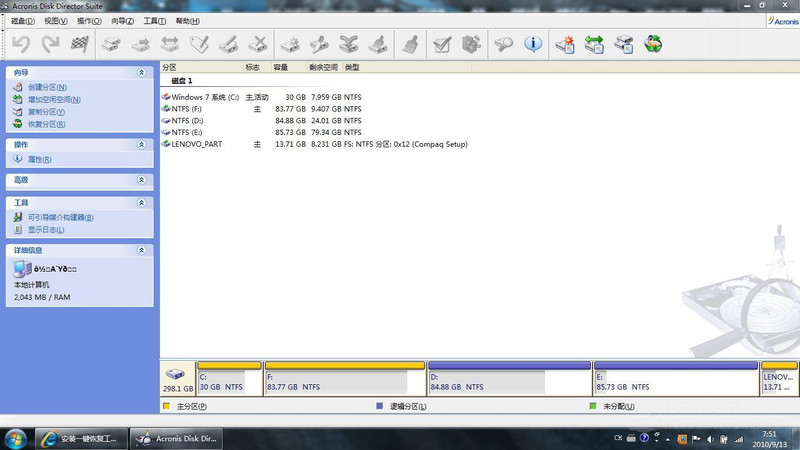Click the Format partition pencil-disk icon
800x450 pixels.
(229, 44)
